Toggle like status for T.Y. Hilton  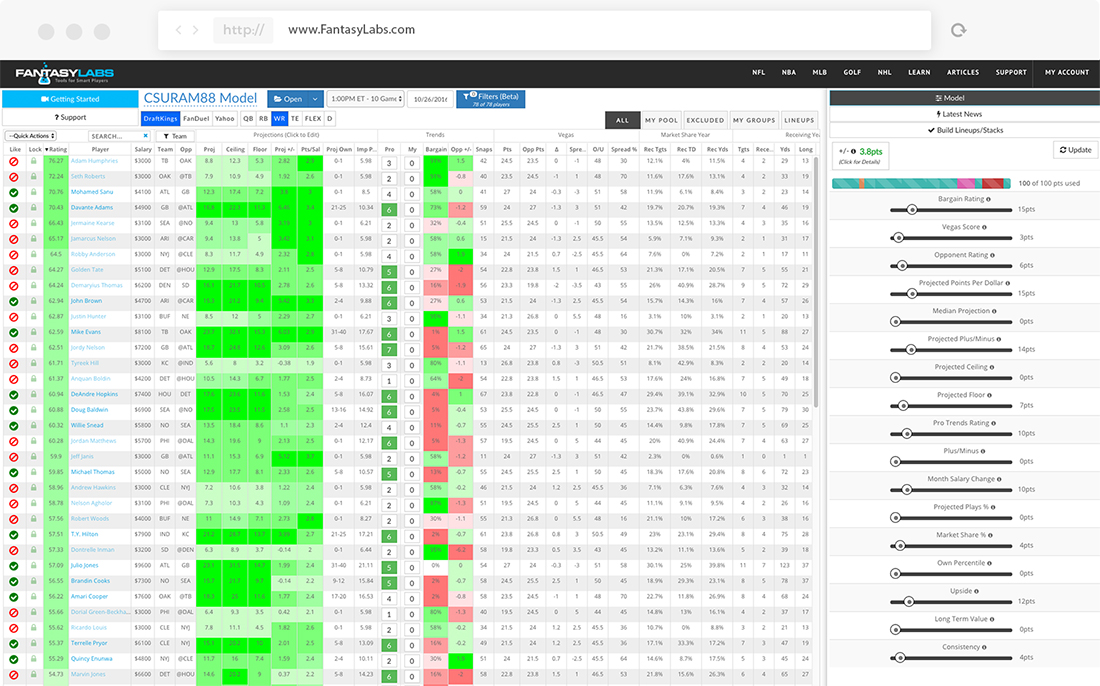coord(13,534)
